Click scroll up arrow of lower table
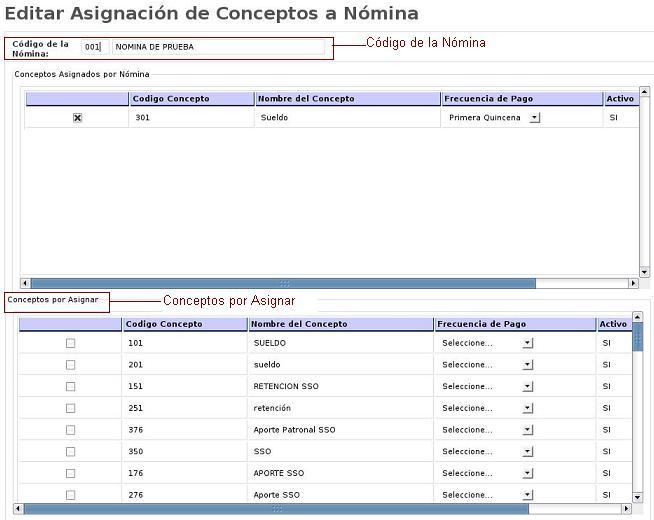 pos(638,318)
